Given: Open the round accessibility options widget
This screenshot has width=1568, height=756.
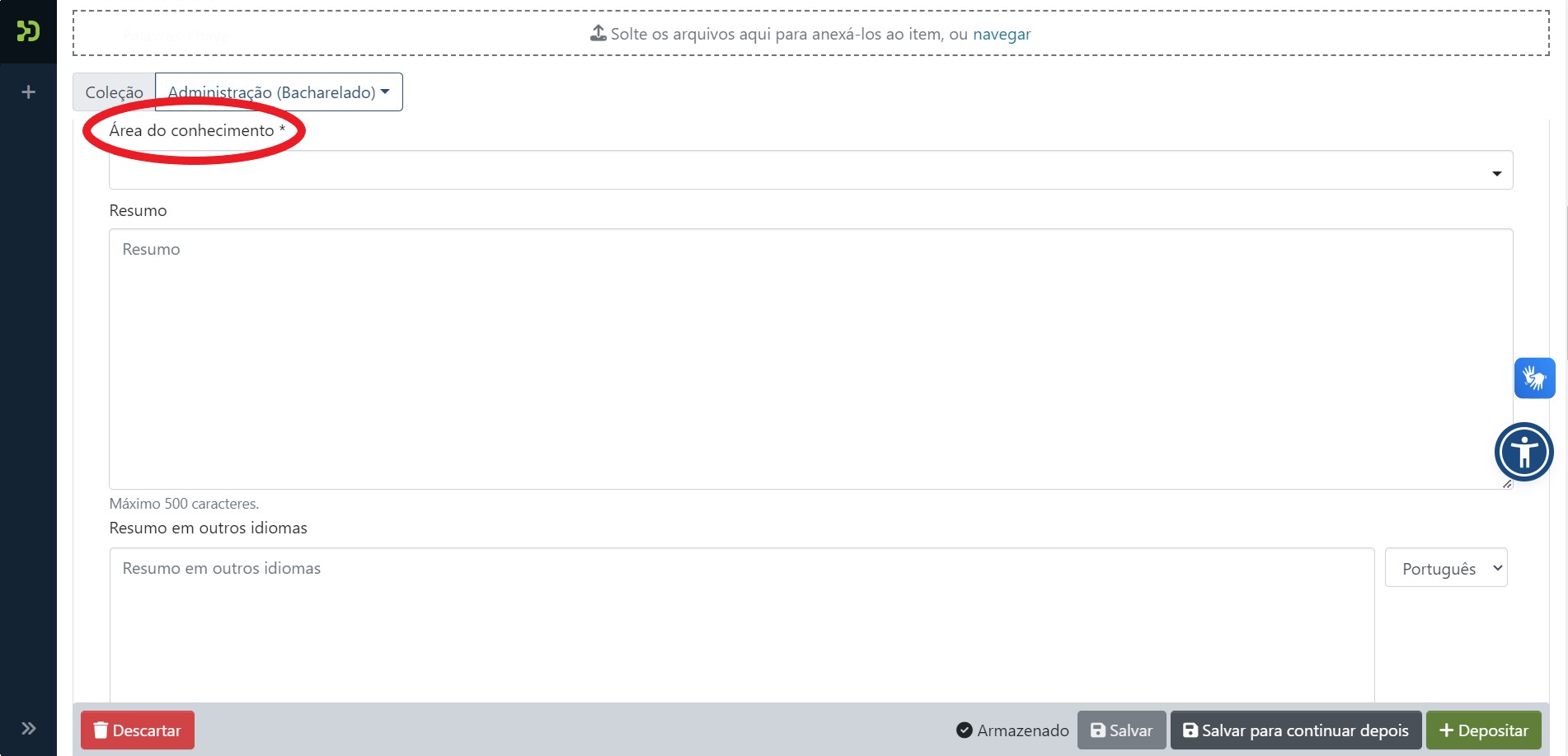Looking at the screenshot, I should click(1523, 452).
